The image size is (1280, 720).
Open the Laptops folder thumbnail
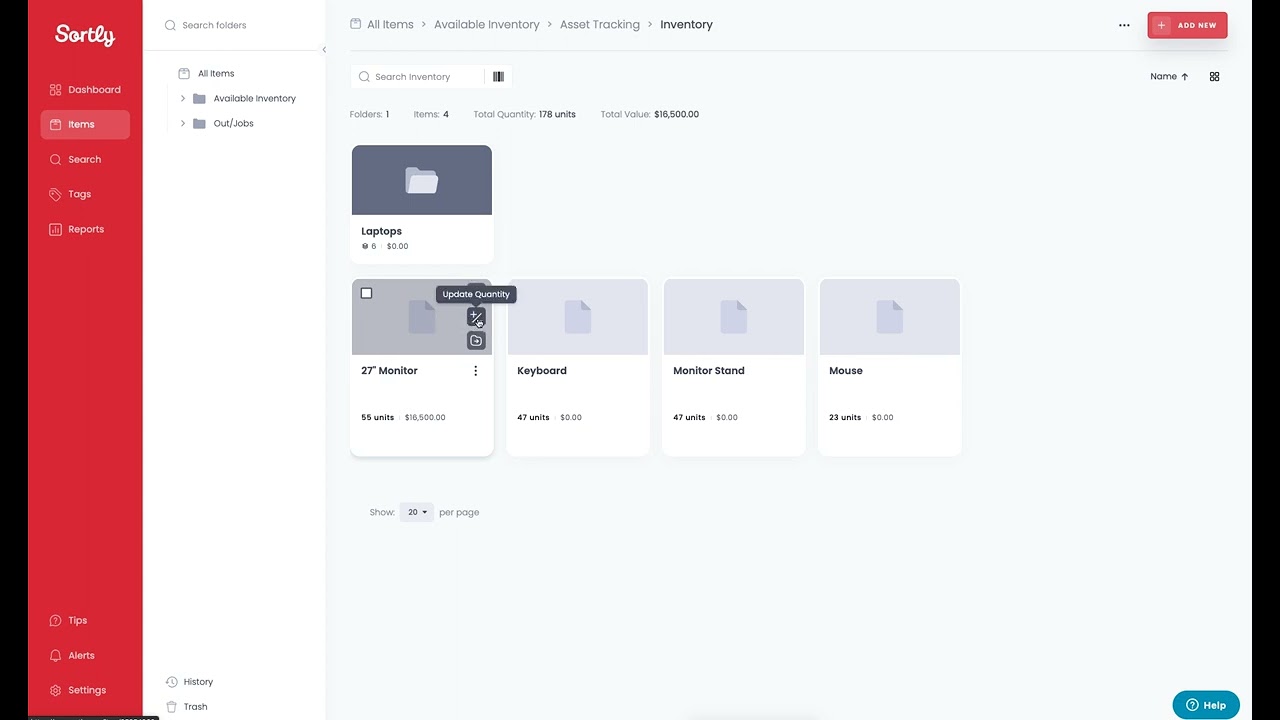click(422, 180)
